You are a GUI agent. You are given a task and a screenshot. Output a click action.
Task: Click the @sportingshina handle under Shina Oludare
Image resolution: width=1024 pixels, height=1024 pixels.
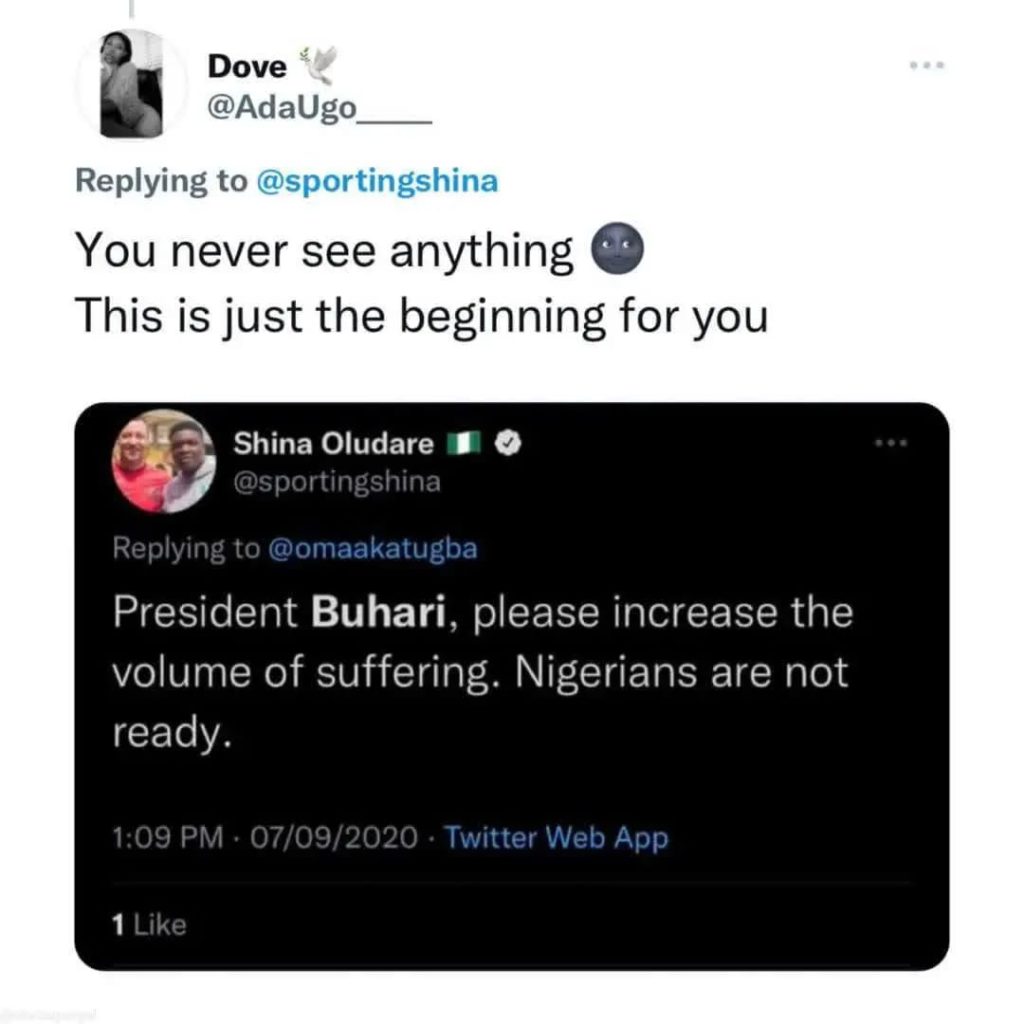click(336, 481)
